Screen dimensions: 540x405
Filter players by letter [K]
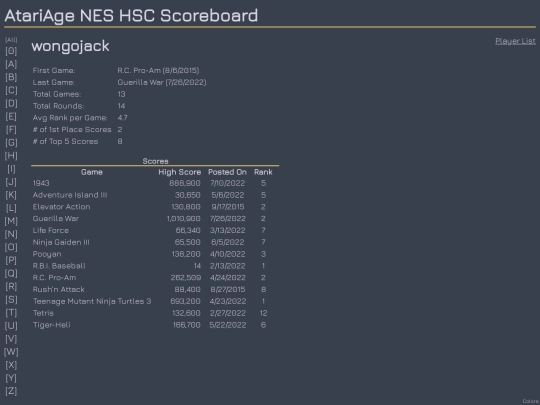pyautogui.click(x=11, y=195)
